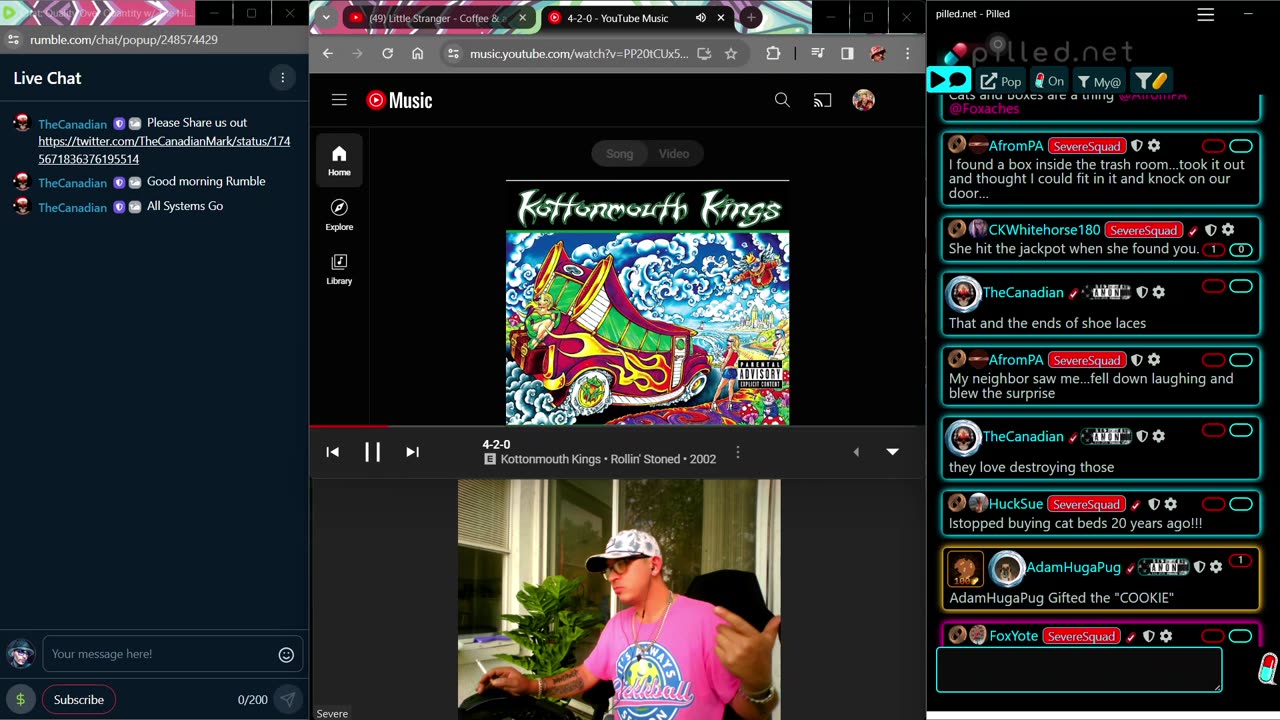Viewport: 1280px width, 720px height.
Task: Click the pilled.net play-chat toggle button
Action: 948,80
